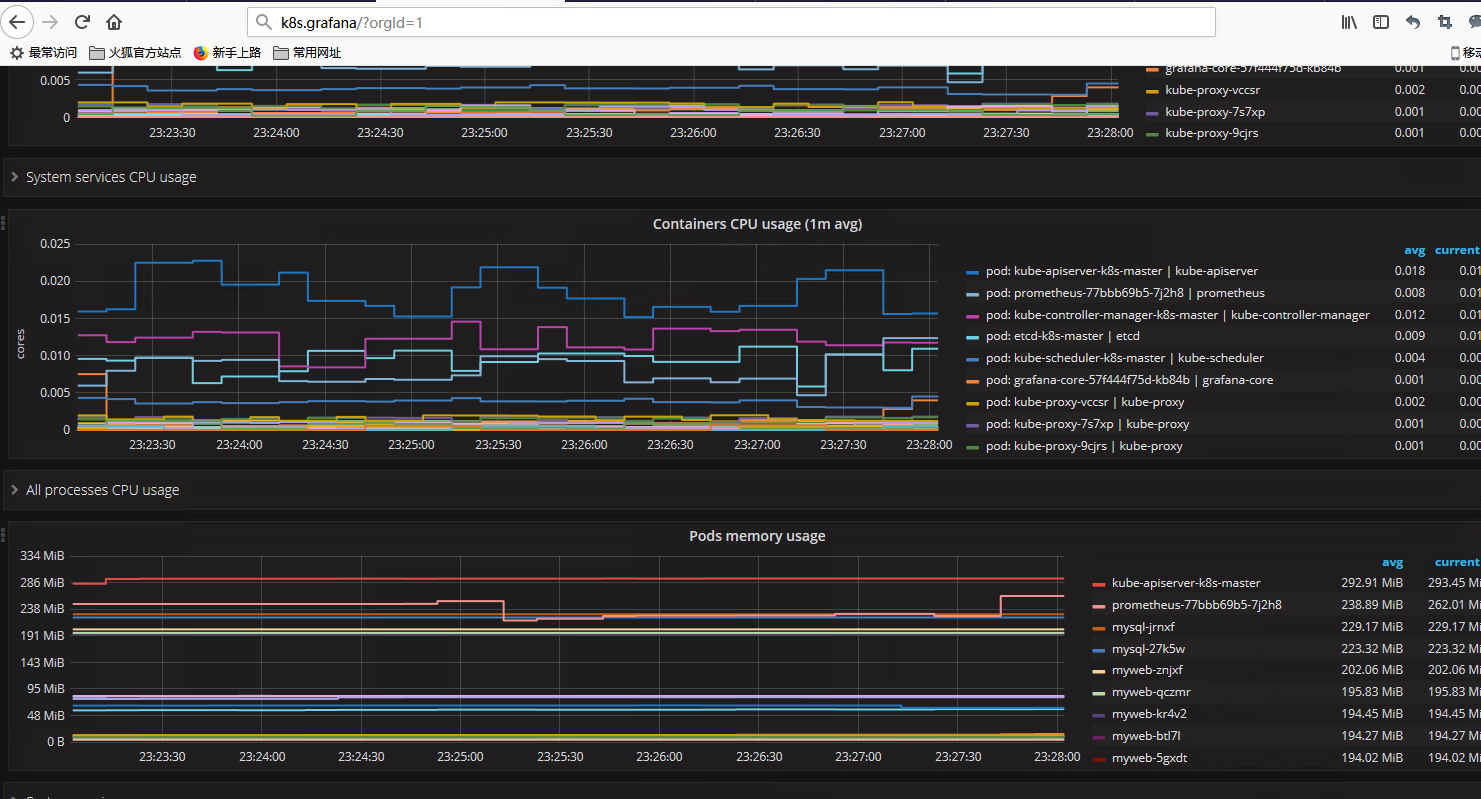Open the 火狐官方站点 bookmark folder
The height and width of the screenshot is (799, 1481).
tap(135, 53)
